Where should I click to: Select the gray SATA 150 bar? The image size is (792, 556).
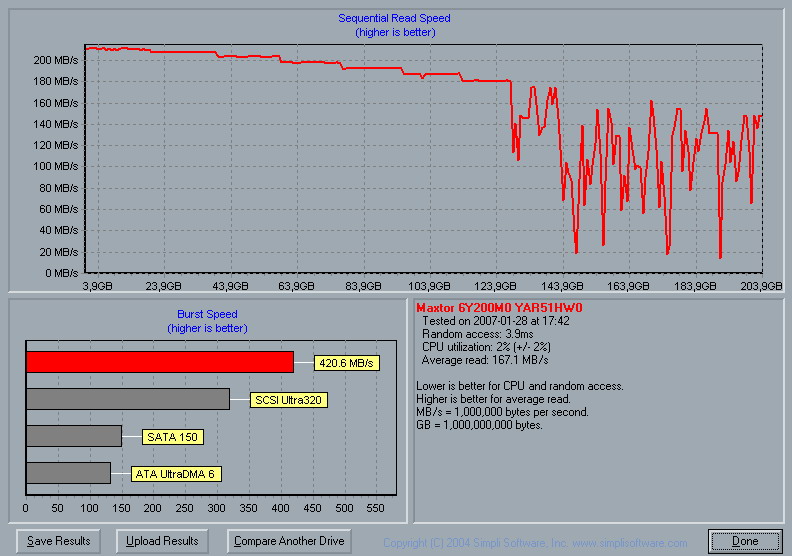74,436
